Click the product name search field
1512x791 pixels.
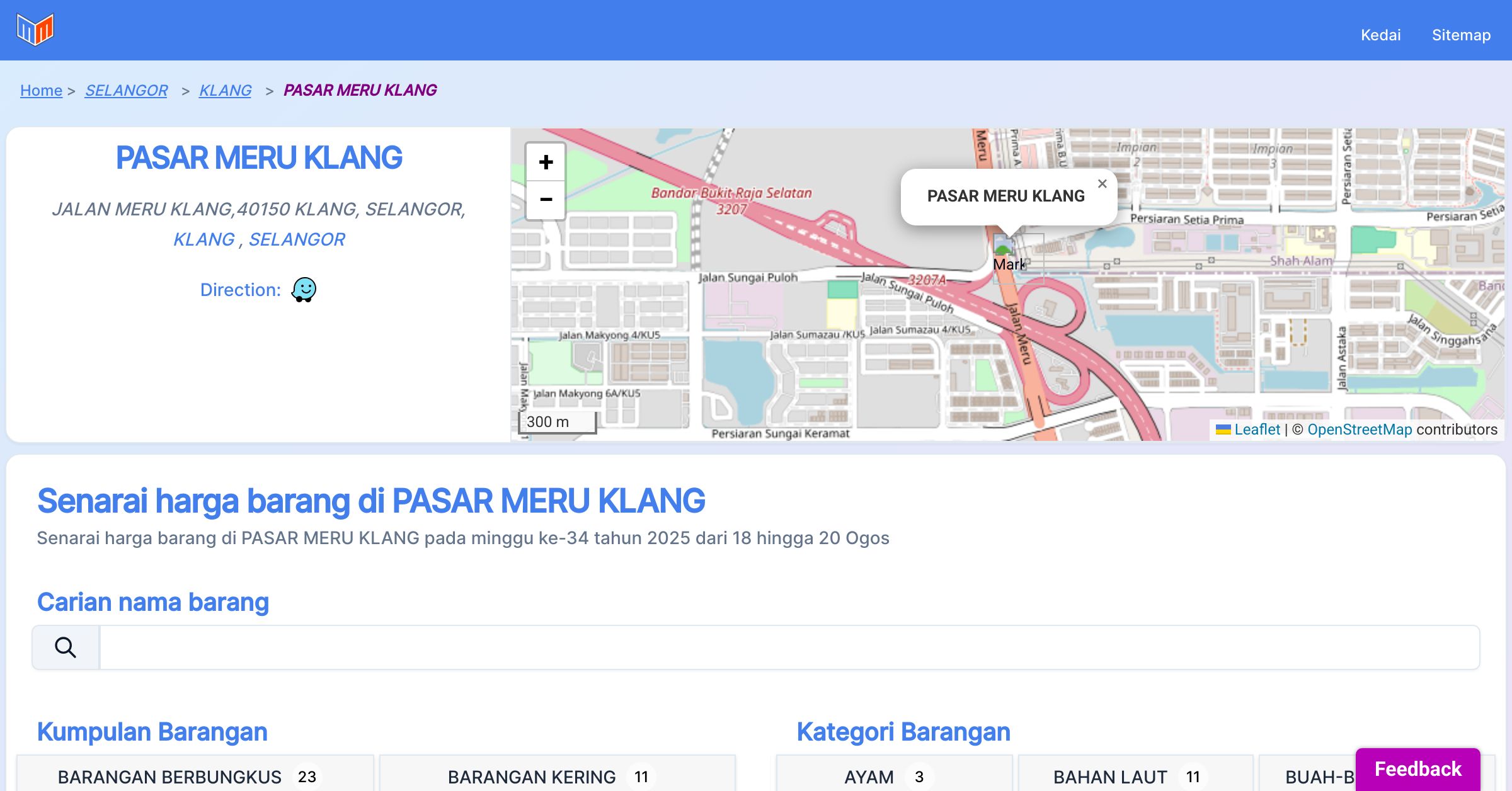coord(789,647)
